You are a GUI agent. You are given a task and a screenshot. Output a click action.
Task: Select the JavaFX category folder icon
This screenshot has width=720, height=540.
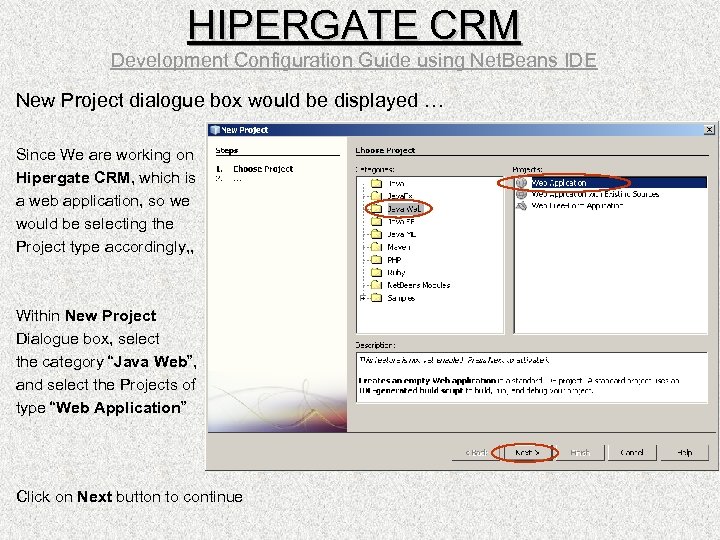pos(377,196)
